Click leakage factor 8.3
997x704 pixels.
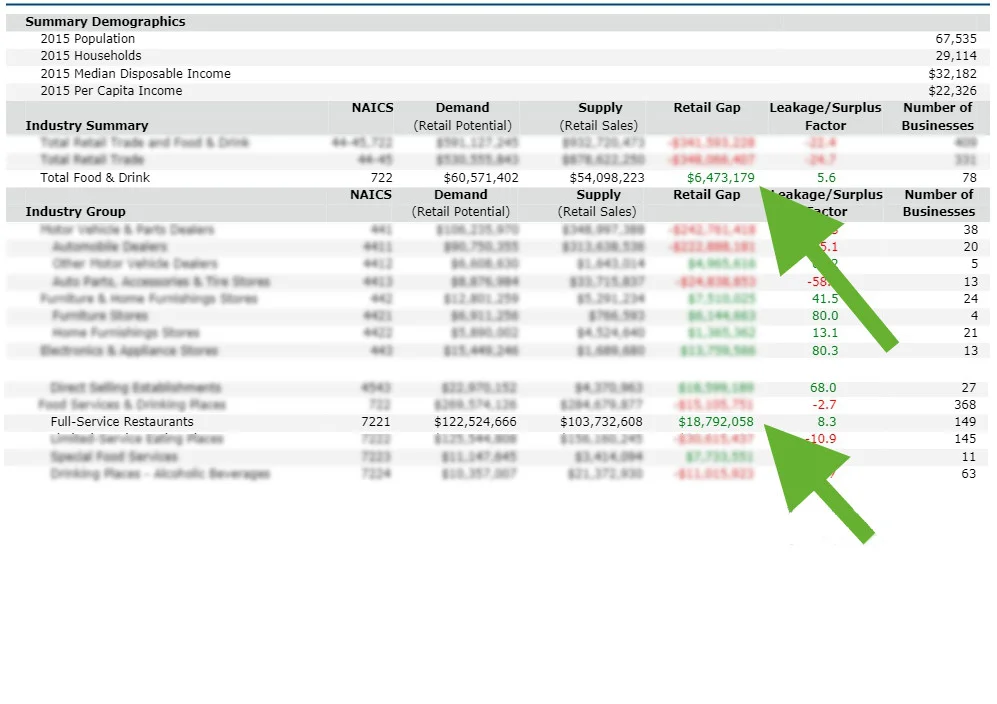[827, 422]
